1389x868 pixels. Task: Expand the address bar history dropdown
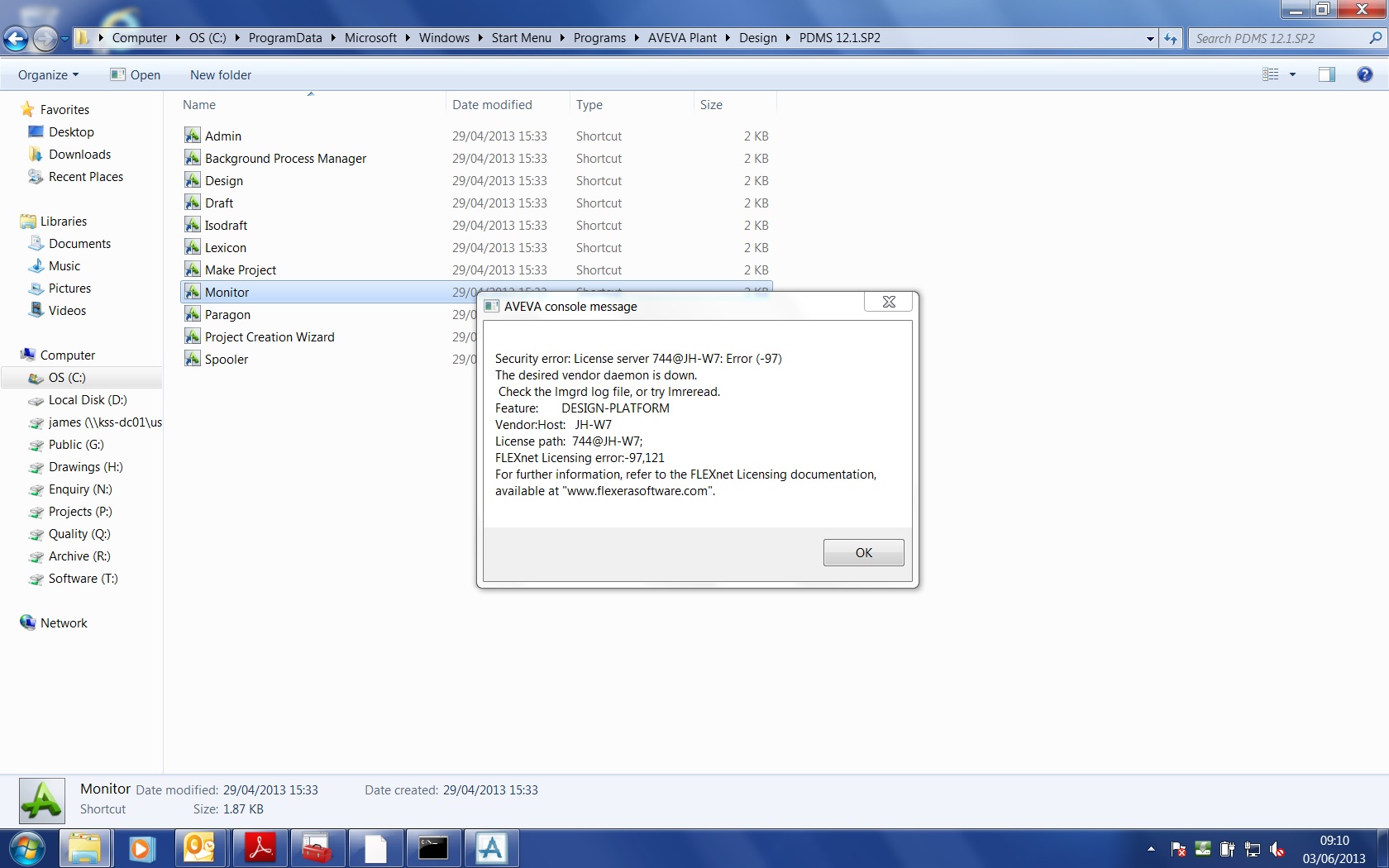pos(1150,38)
